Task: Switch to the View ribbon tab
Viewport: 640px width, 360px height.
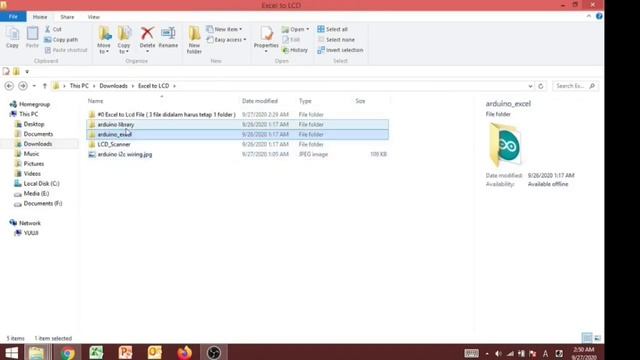Action: 93,17
